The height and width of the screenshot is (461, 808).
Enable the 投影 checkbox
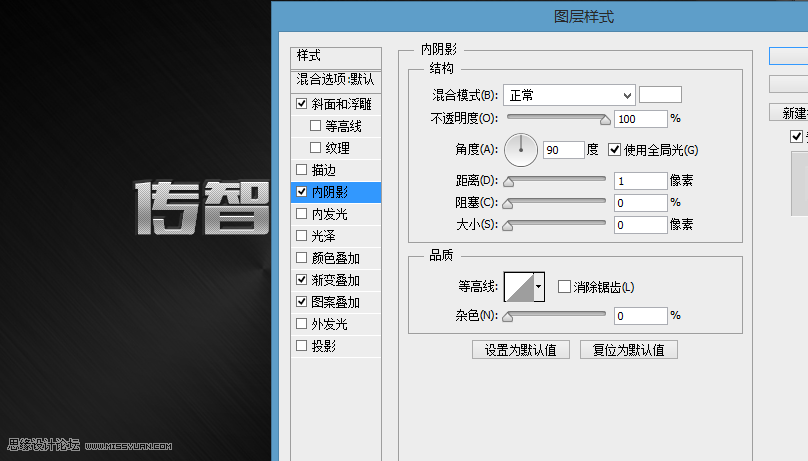tap(301, 346)
